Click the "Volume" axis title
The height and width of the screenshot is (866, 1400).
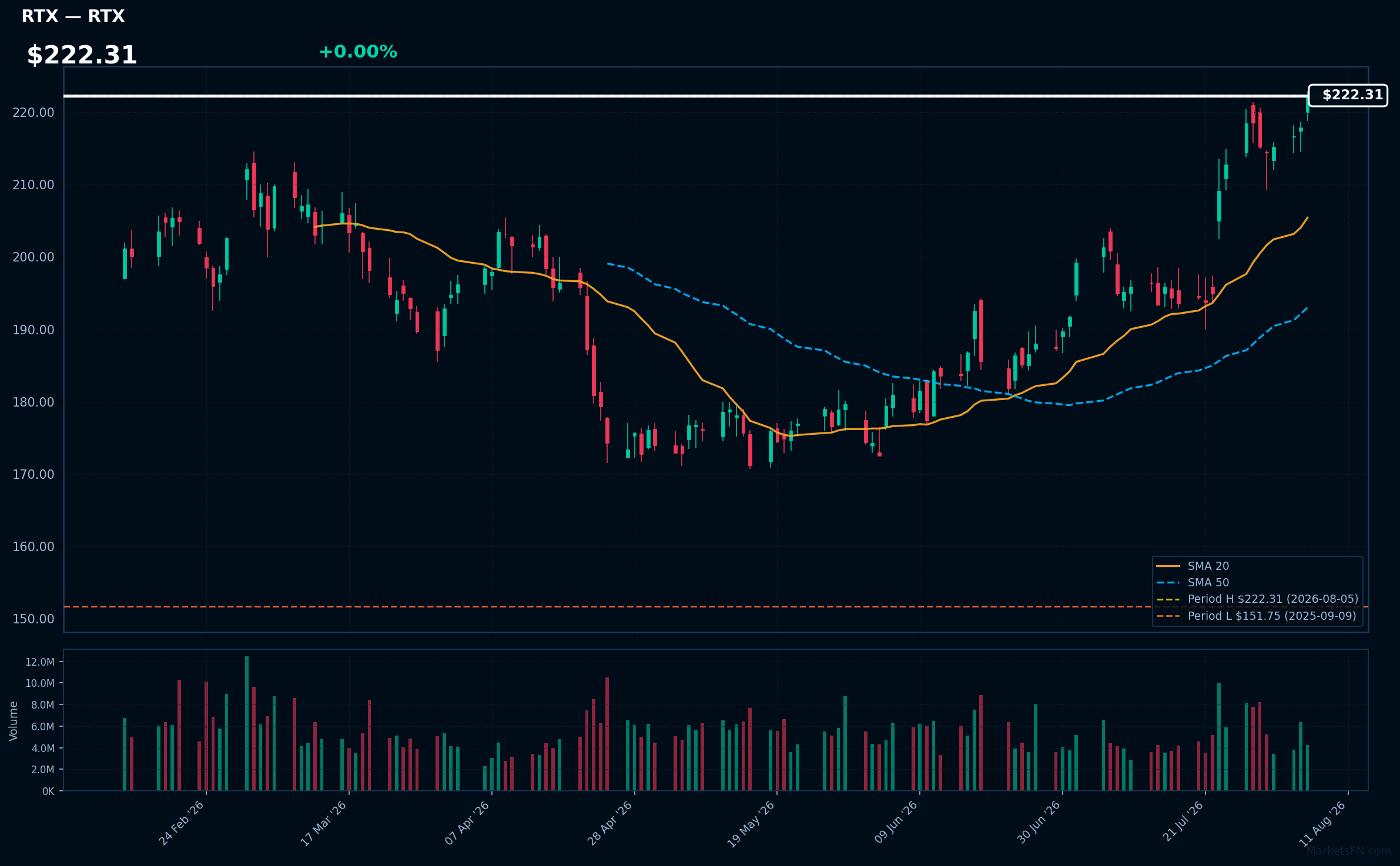14,721
